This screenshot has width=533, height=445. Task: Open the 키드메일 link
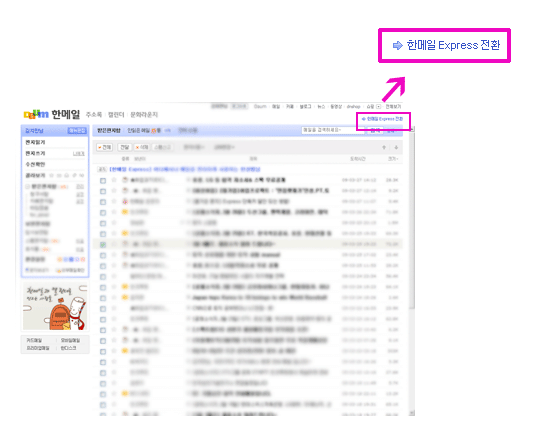click(x=34, y=340)
